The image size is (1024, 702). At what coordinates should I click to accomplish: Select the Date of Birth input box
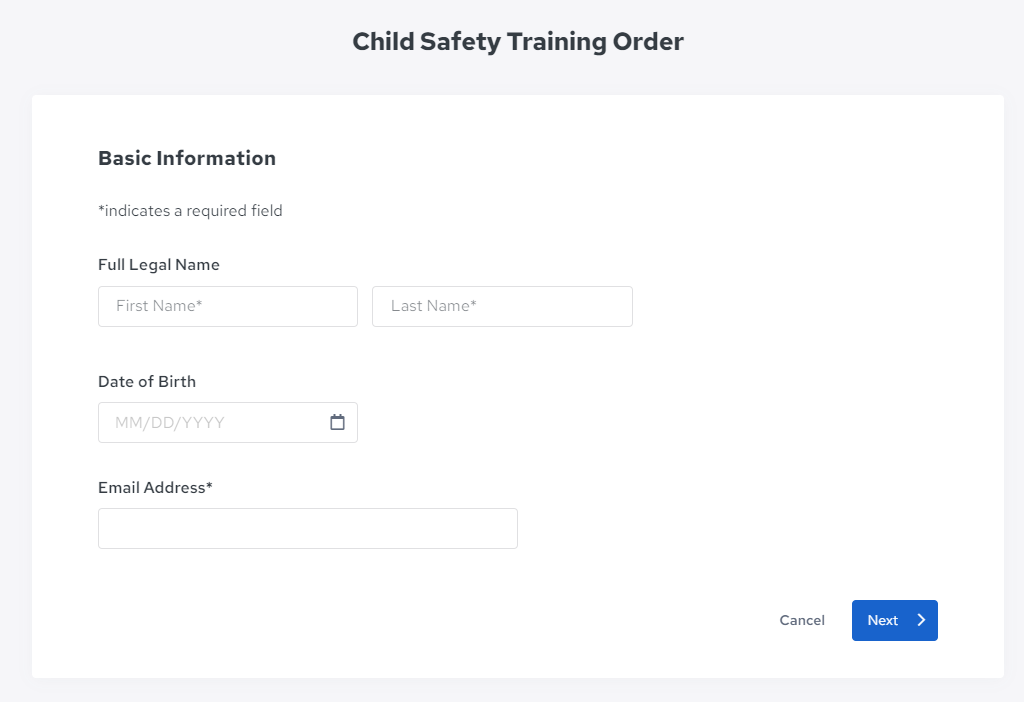tap(228, 423)
